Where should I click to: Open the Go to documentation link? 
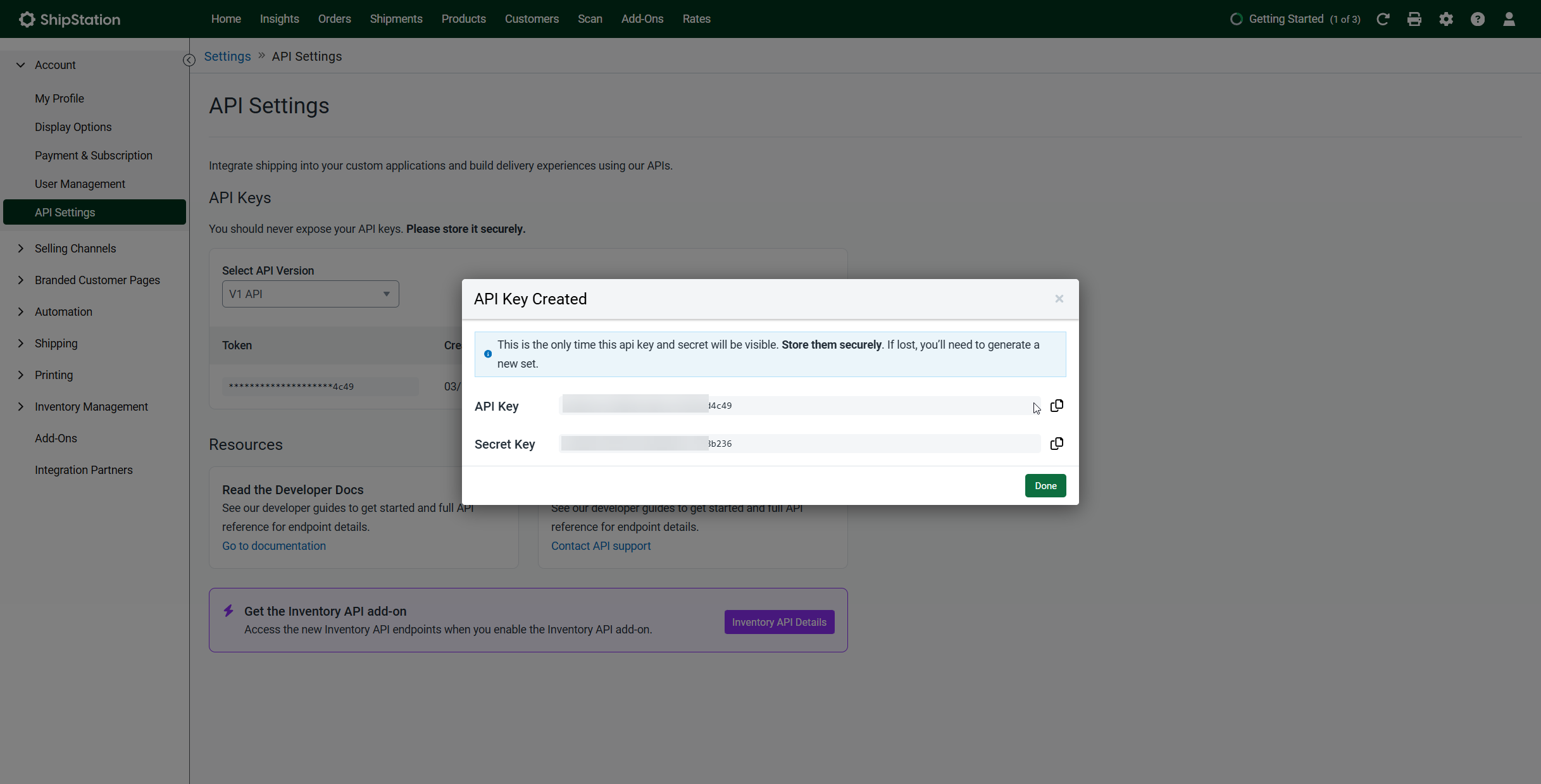(274, 546)
